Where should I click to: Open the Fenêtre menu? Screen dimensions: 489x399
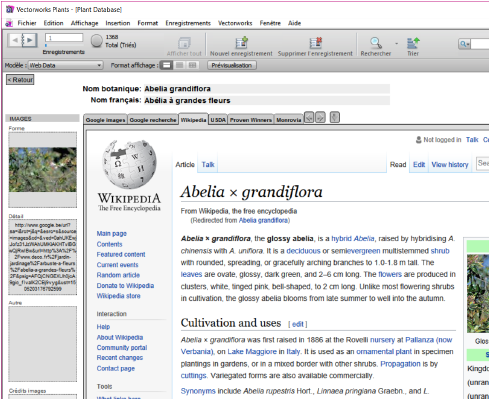270,23
